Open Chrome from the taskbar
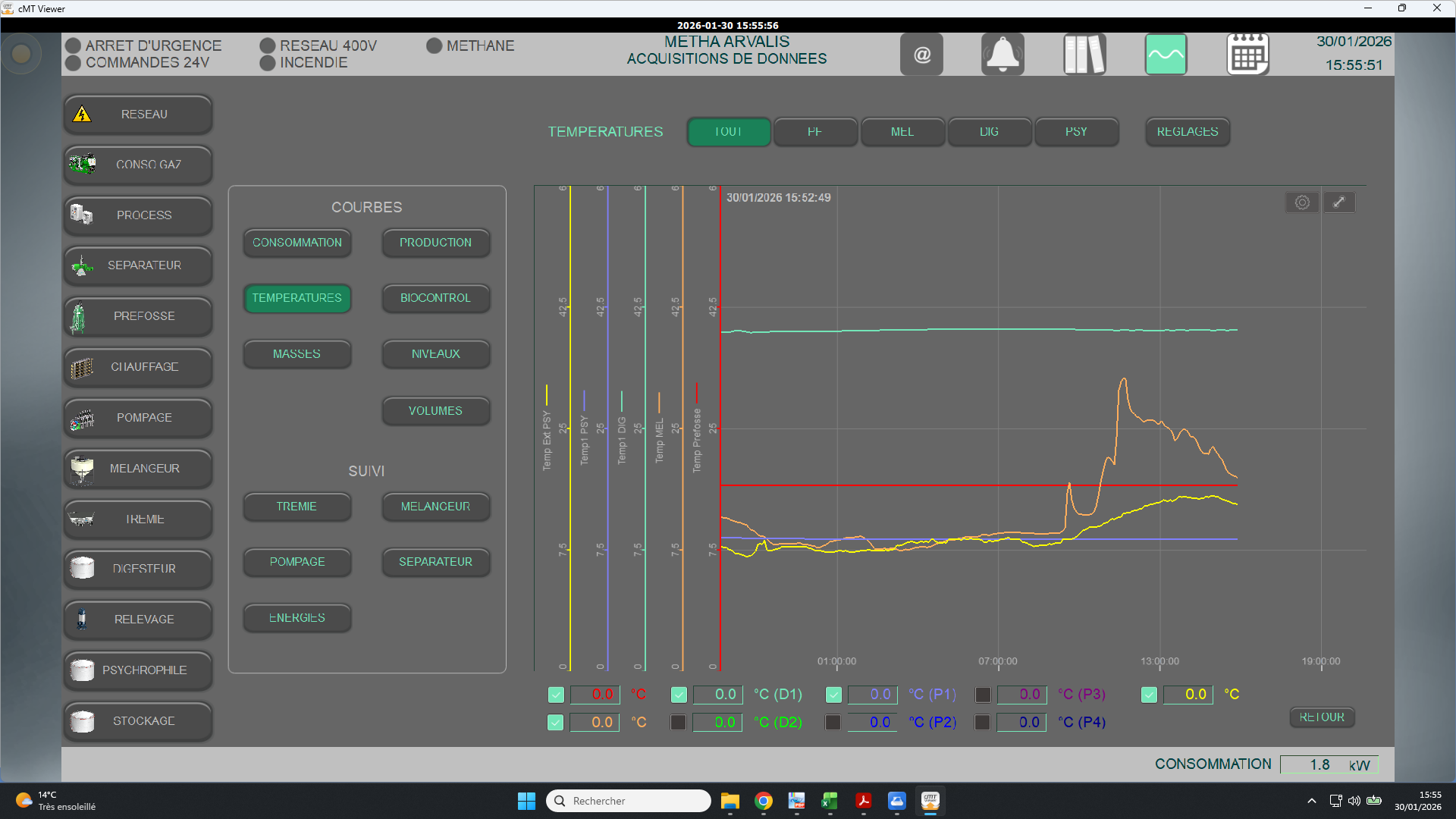The width and height of the screenshot is (1456, 819). point(764,801)
